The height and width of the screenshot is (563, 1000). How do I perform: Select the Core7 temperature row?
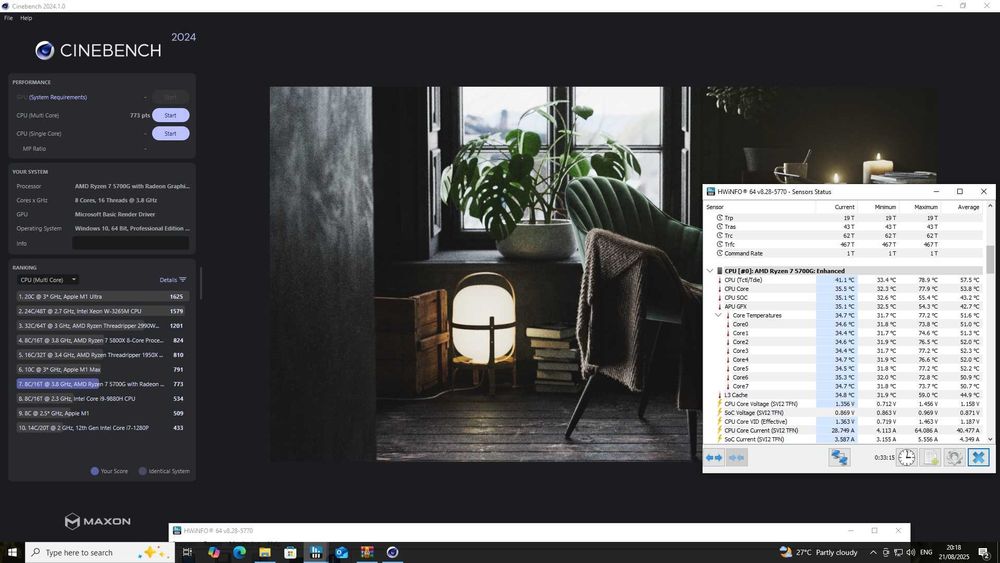[x=844, y=386]
